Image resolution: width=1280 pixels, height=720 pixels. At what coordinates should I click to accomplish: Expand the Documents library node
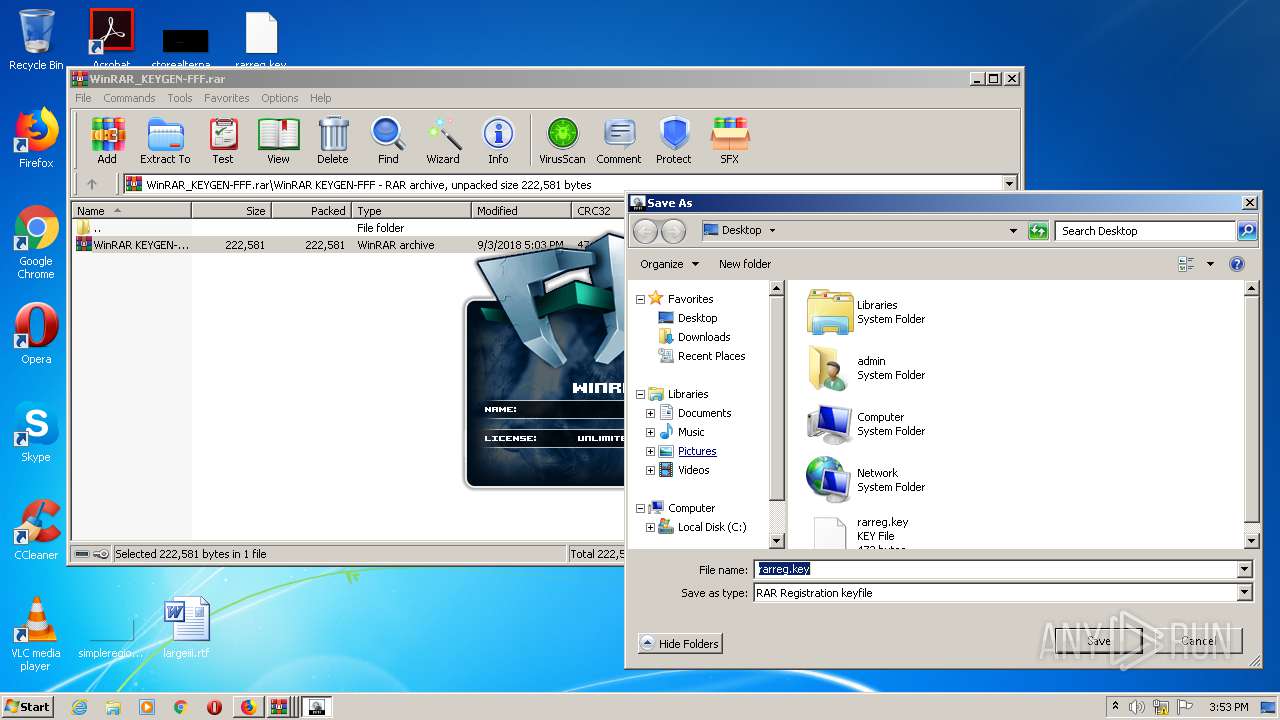click(x=650, y=413)
